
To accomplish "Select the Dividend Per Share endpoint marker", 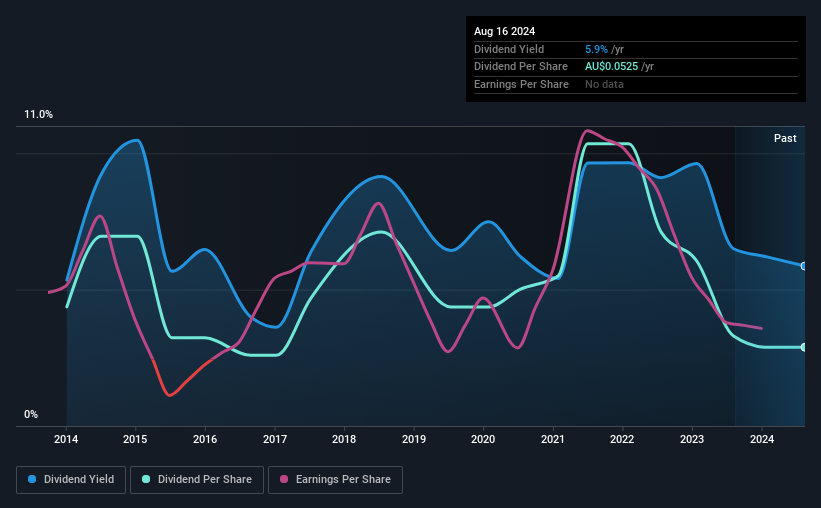I will coord(804,347).
